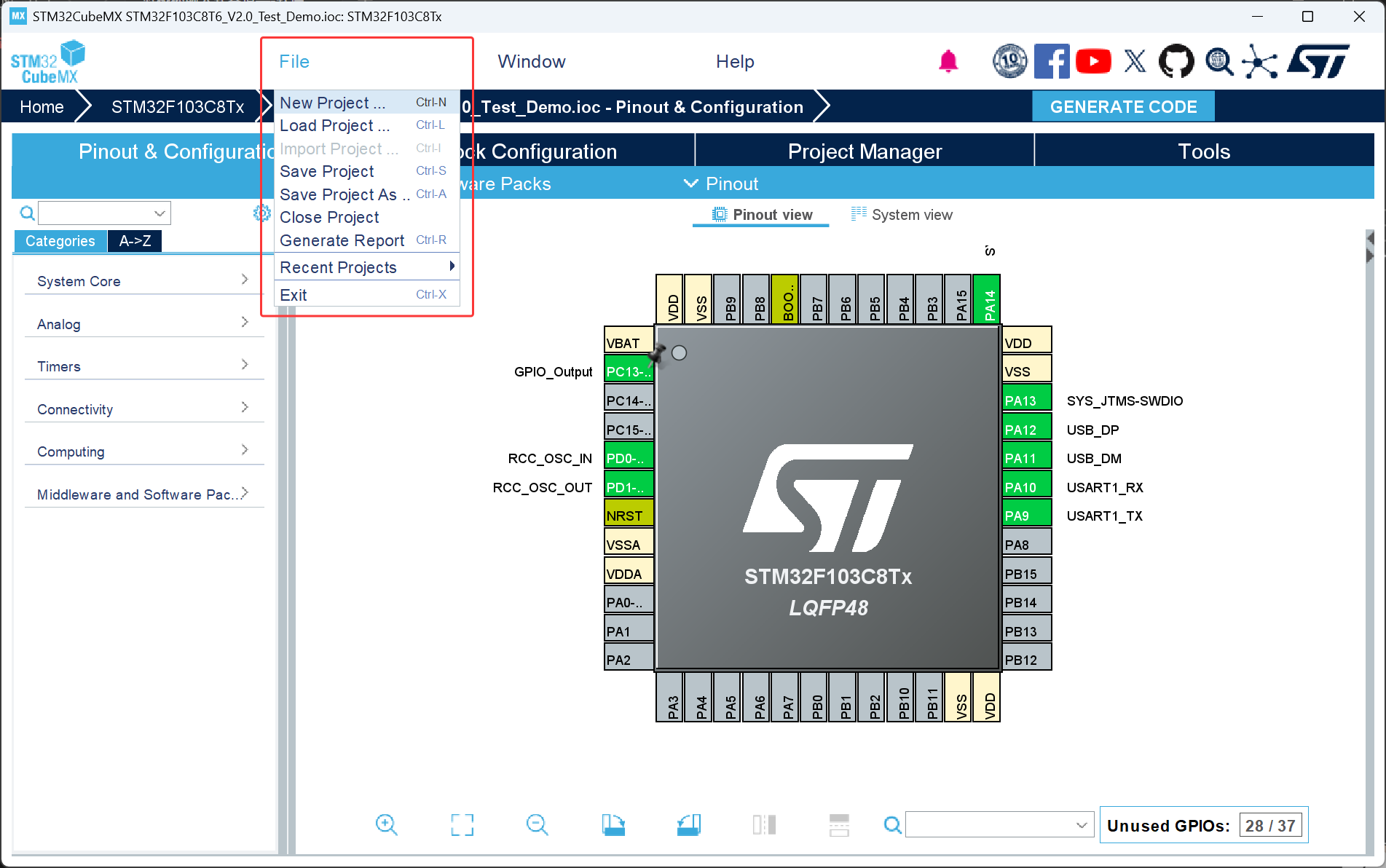Open the Facebook icon link
Viewport: 1386px width, 868px height.
[1052, 61]
